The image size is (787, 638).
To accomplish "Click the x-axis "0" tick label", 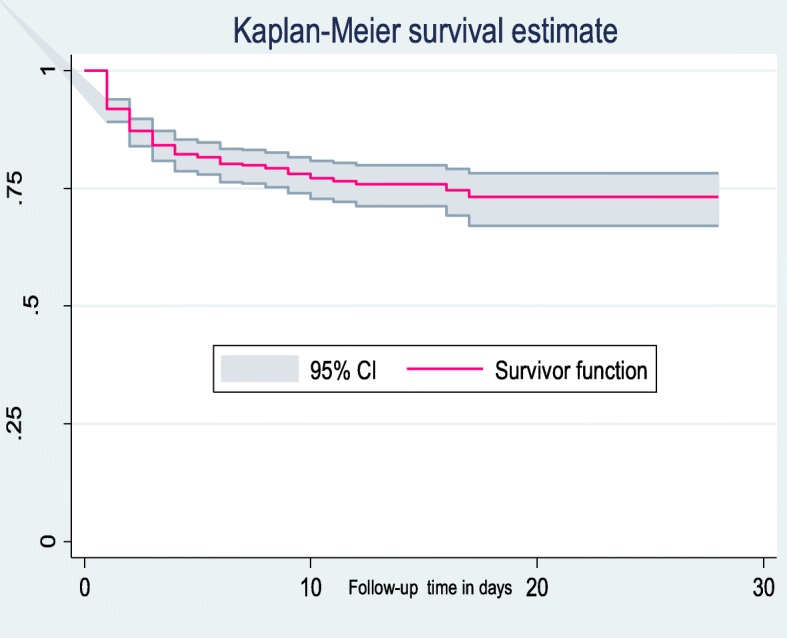I will point(85,586).
